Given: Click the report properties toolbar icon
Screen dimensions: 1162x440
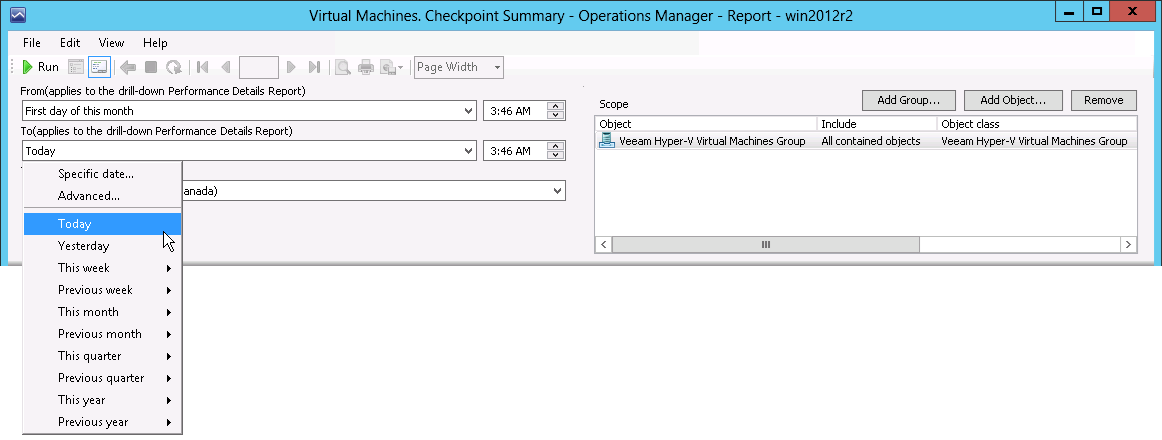Looking at the screenshot, I should (76, 67).
